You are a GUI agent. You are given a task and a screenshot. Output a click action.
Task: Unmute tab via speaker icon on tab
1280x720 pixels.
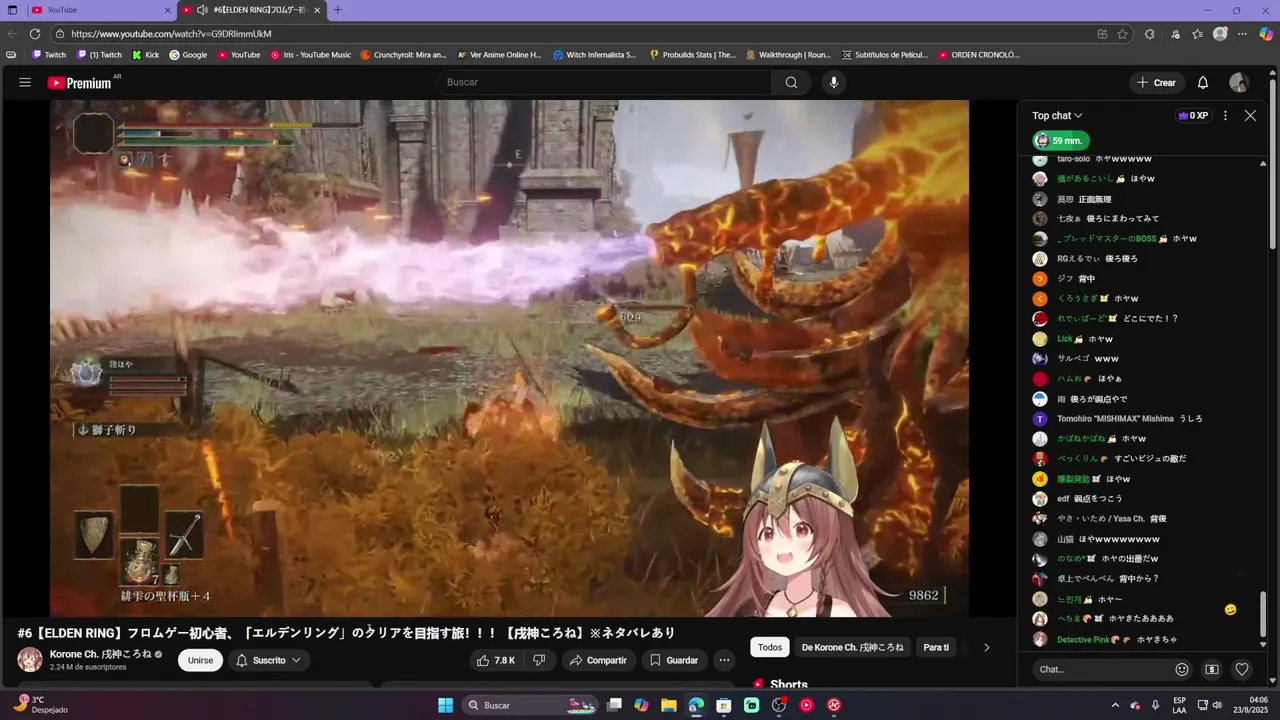click(202, 10)
